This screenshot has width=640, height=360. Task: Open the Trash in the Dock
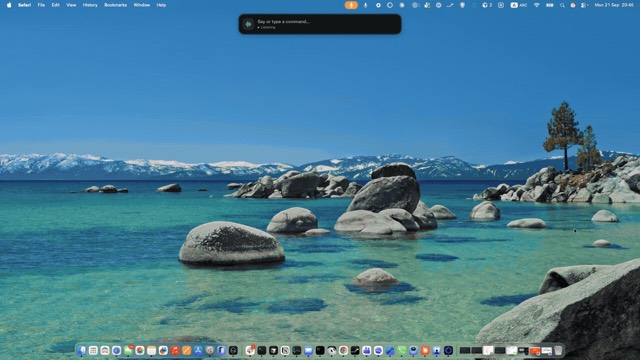(x=558, y=350)
